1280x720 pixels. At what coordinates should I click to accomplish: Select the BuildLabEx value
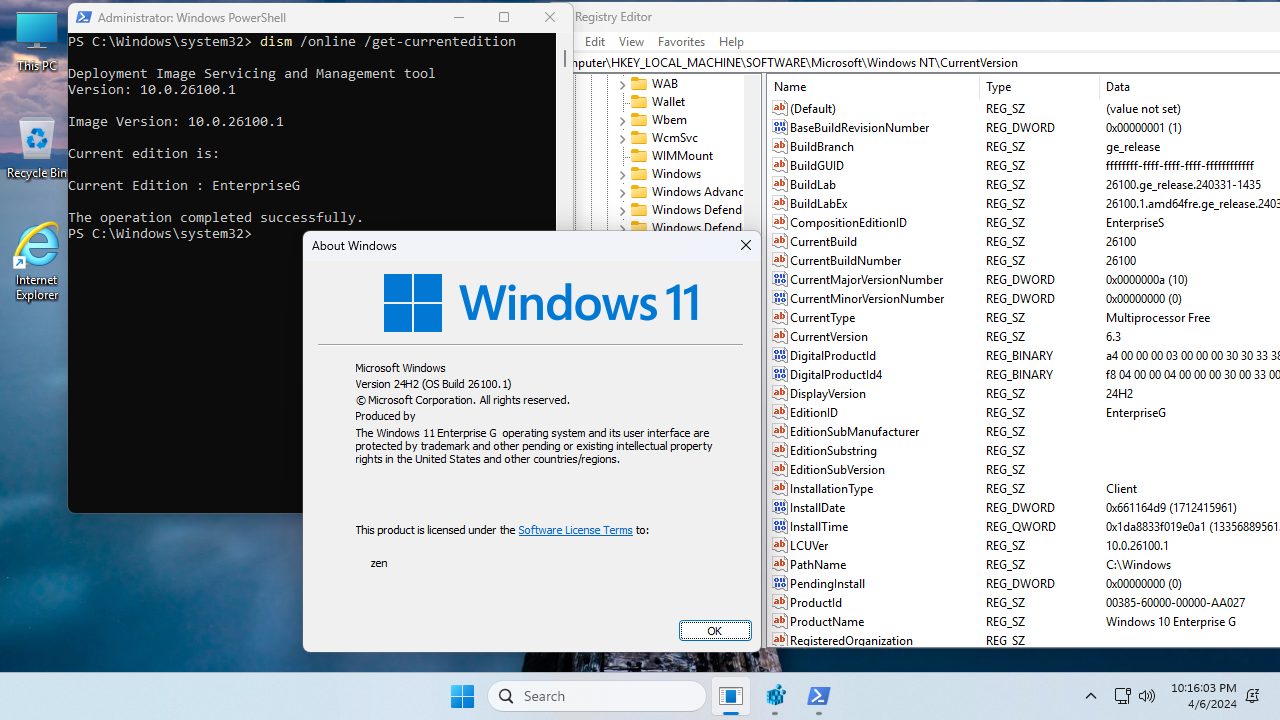pos(818,203)
